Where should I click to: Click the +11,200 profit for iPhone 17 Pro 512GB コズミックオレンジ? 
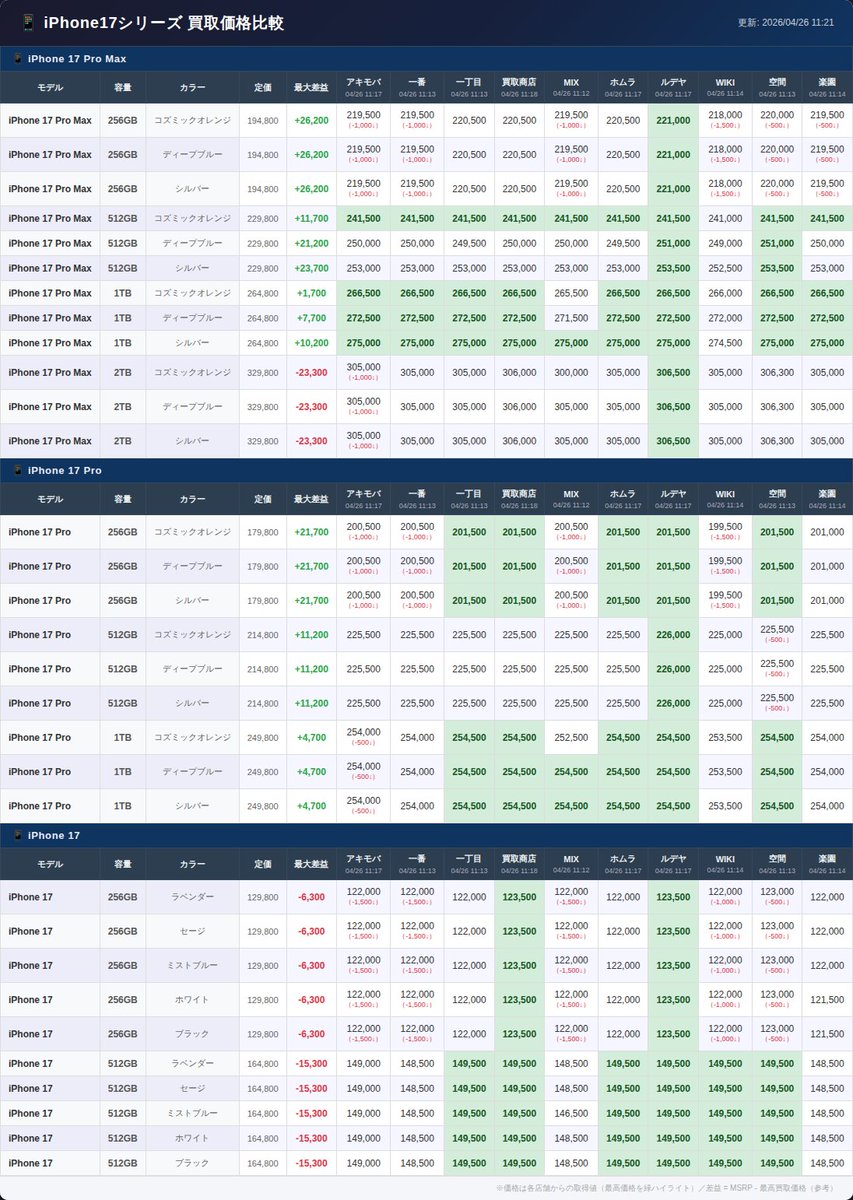click(x=311, y=635)
